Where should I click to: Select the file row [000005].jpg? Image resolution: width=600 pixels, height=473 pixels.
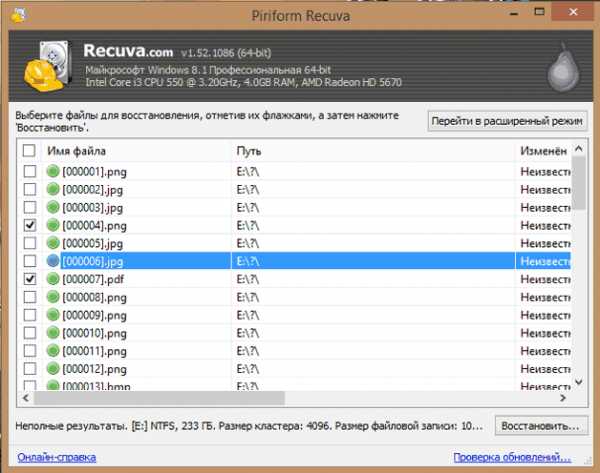pos(294,243)
